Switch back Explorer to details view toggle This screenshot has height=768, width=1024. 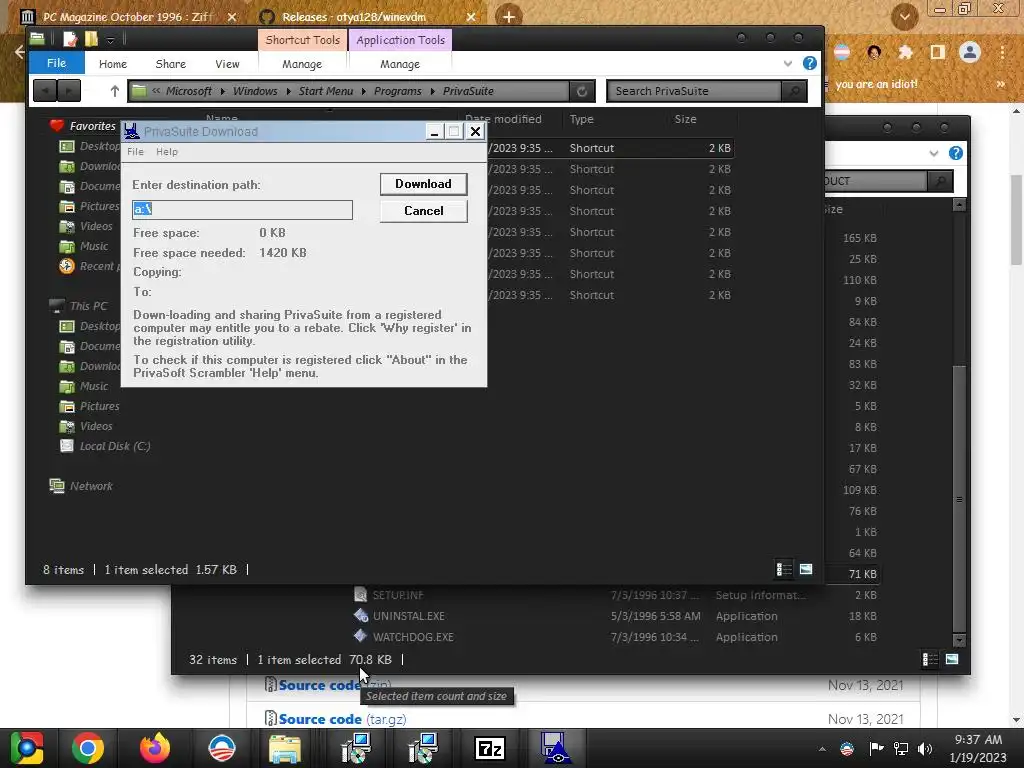pos(930,660)
